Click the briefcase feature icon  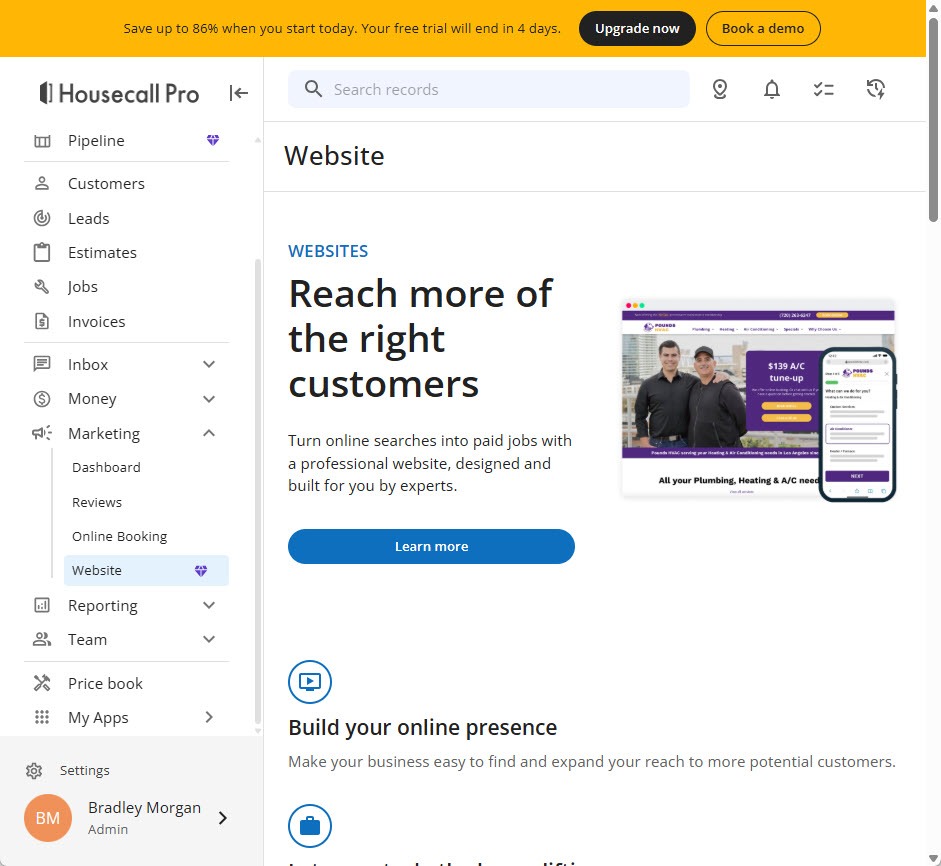(x=310, y=826)
